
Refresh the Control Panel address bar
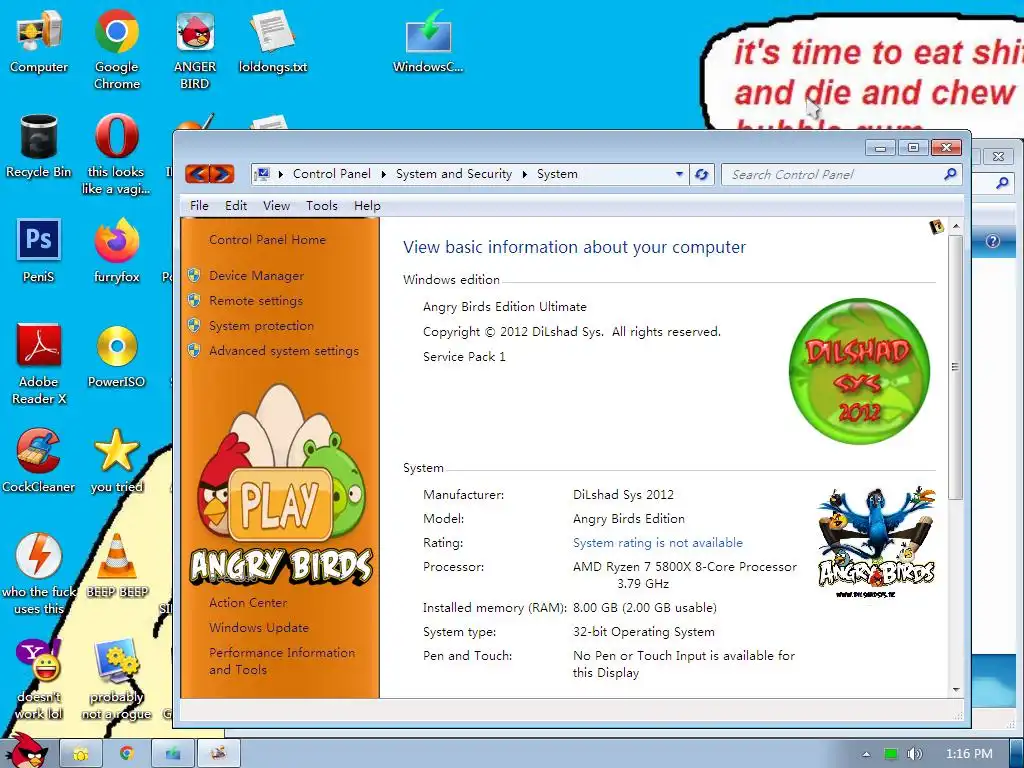point(701,174)
